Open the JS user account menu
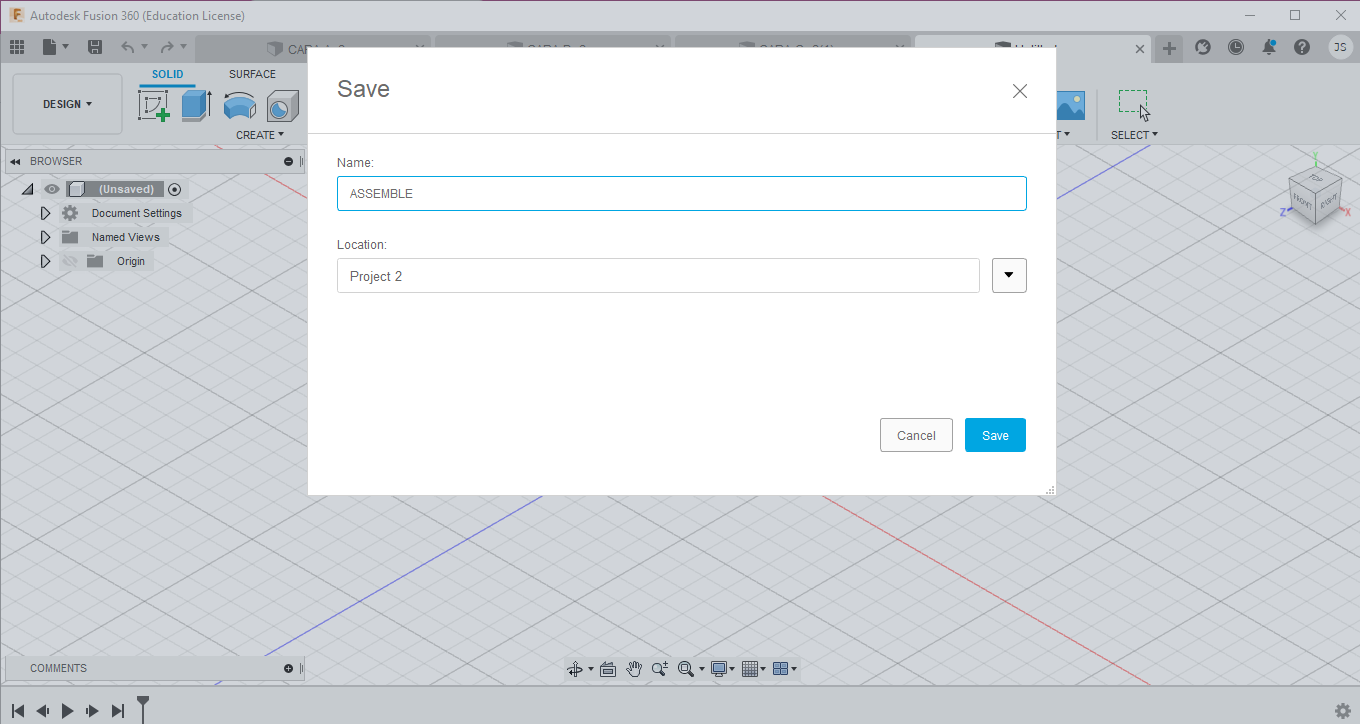This screenshot has width=1360, height=724. pos(1340,47)
